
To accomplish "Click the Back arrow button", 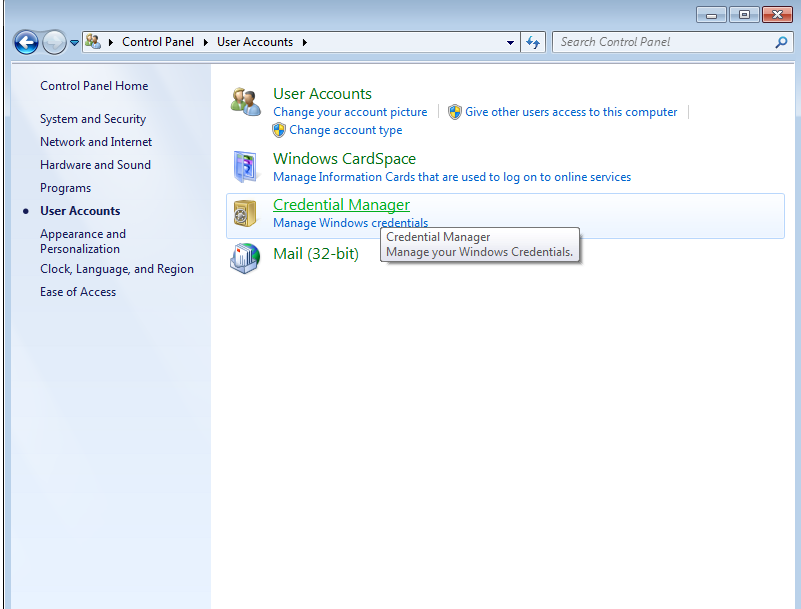I will 27,42.
